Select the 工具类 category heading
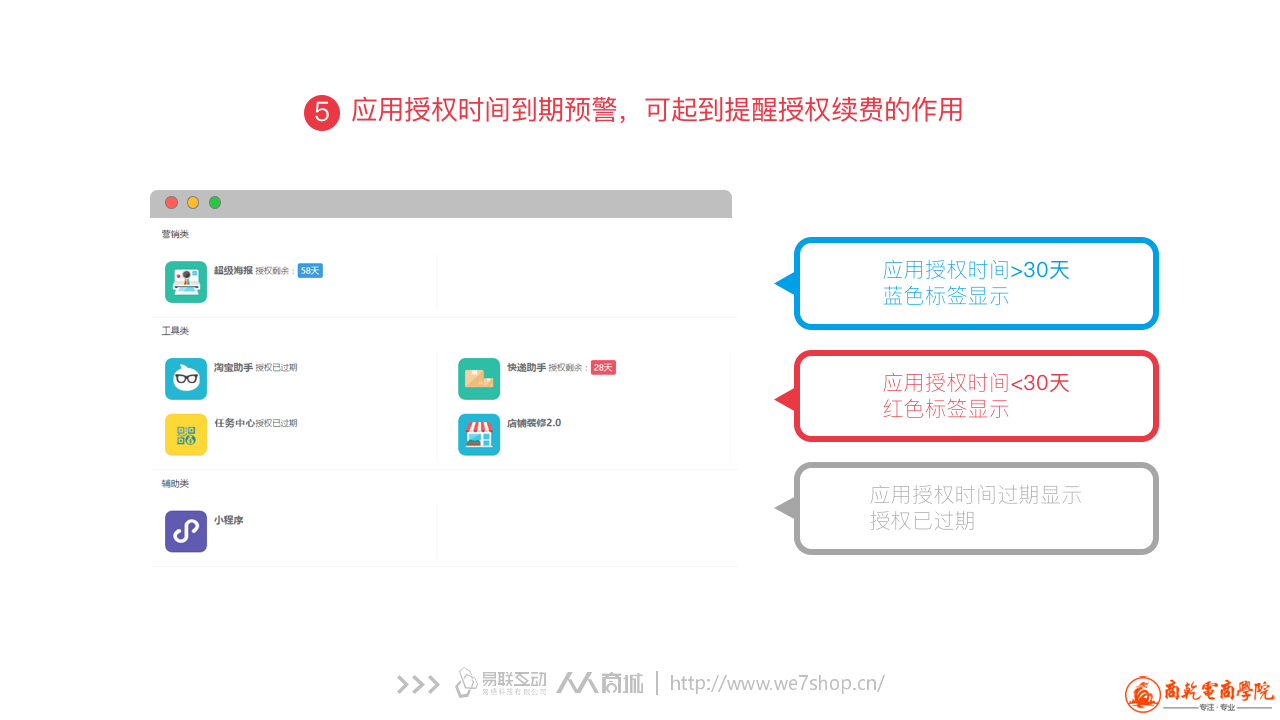 (x=175, y=331)
